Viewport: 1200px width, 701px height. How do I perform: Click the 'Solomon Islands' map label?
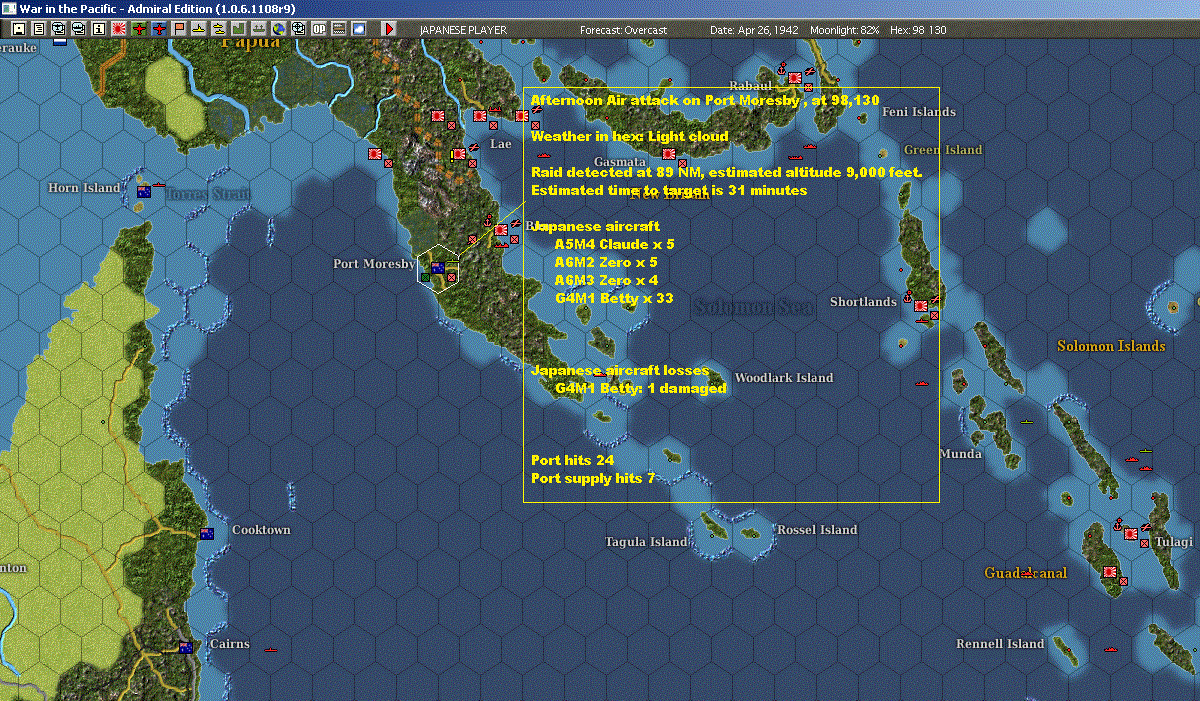coord(1112,346)
